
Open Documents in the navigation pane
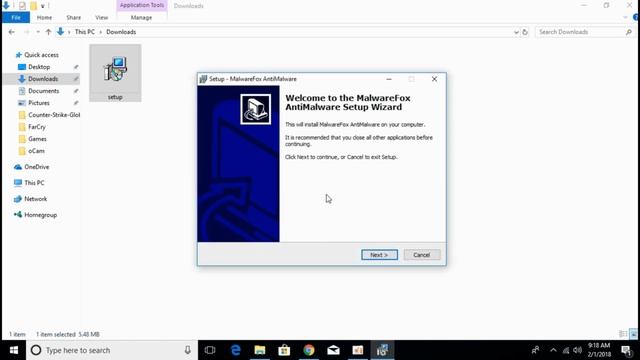(x=43, y=91)
